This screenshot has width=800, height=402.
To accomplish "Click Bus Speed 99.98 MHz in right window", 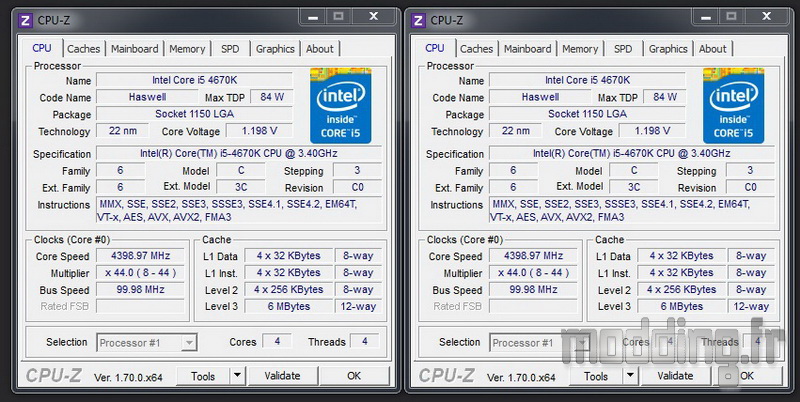I will pos(533,290).
